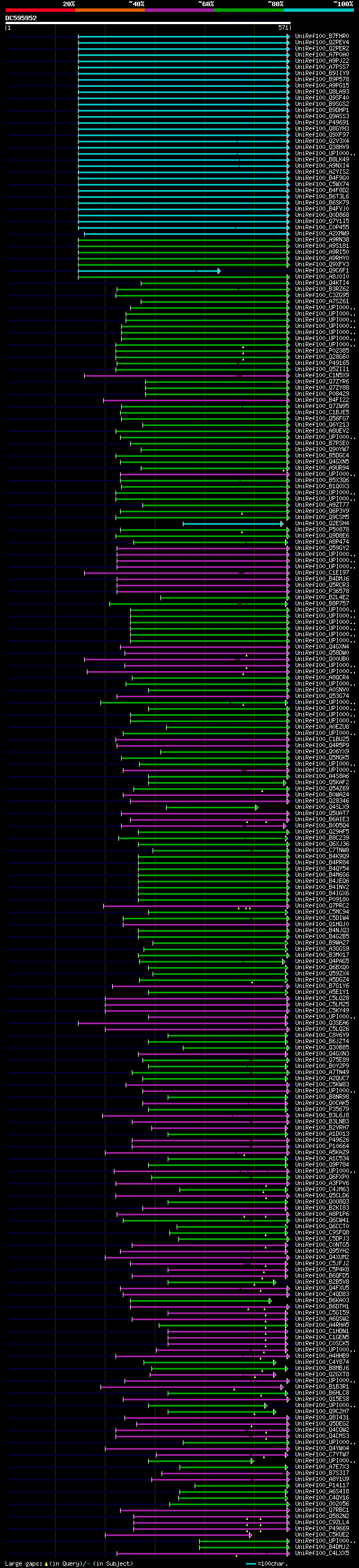Image resolution: width=359 pixels, height=1568 pixels.
Task: Select the UniRef100_Q6CW41 label
Action: pos(323,1220)
